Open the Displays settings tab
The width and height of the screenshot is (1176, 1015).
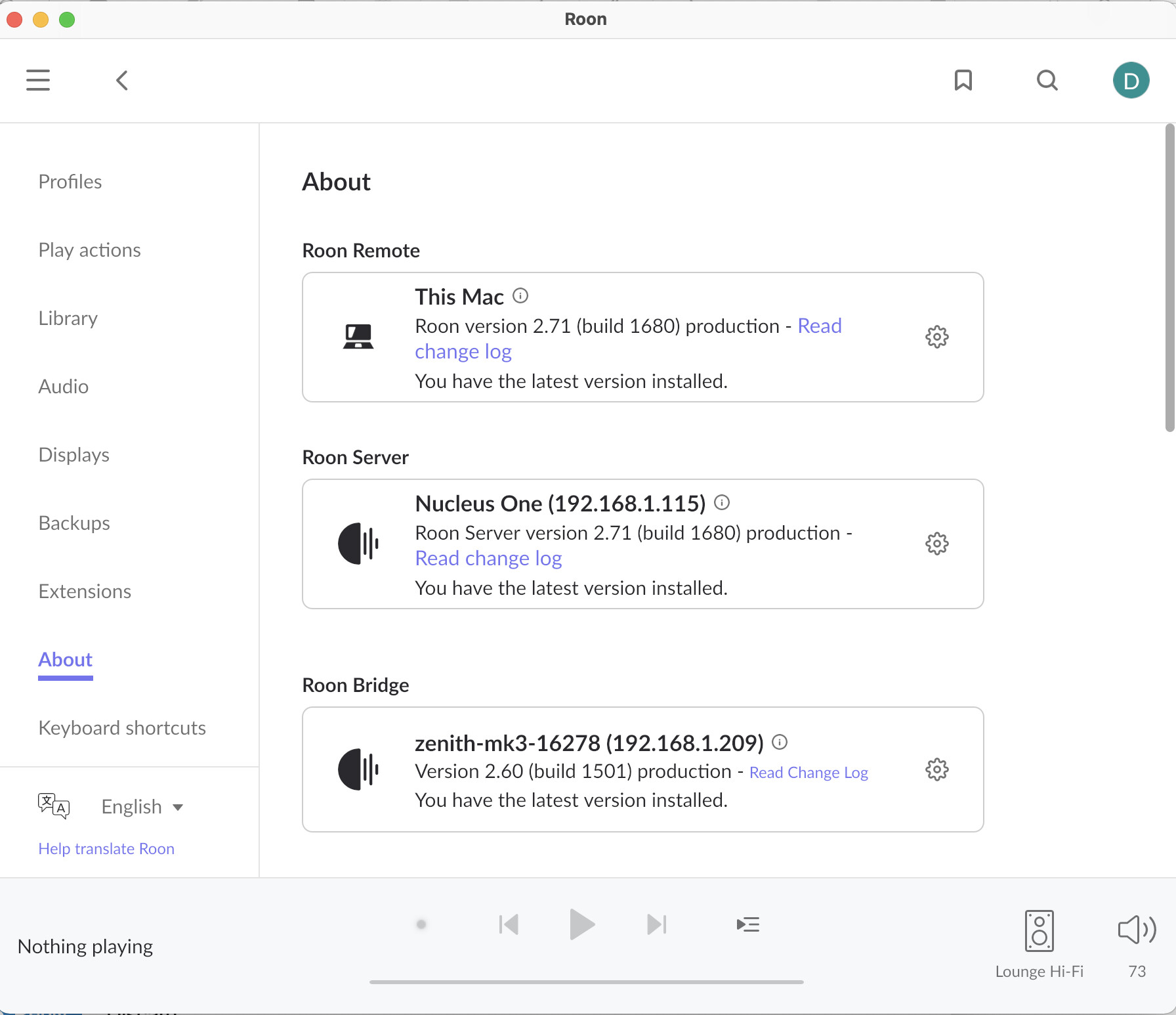[74, 455]
